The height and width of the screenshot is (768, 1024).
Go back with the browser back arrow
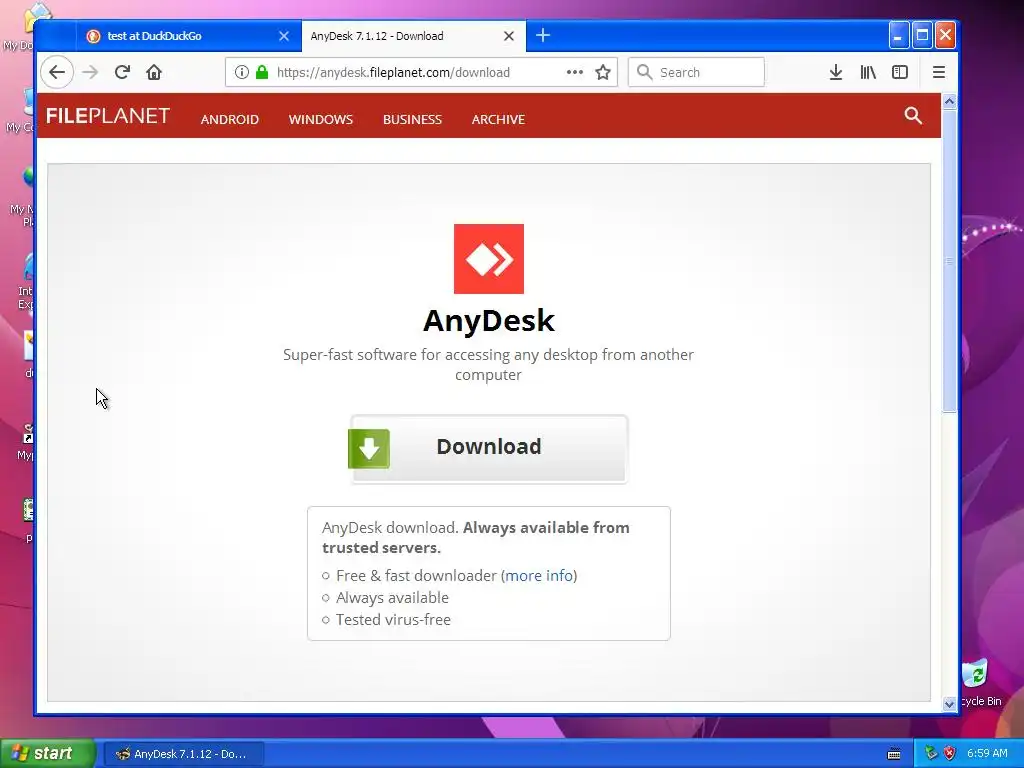[57, 72]
